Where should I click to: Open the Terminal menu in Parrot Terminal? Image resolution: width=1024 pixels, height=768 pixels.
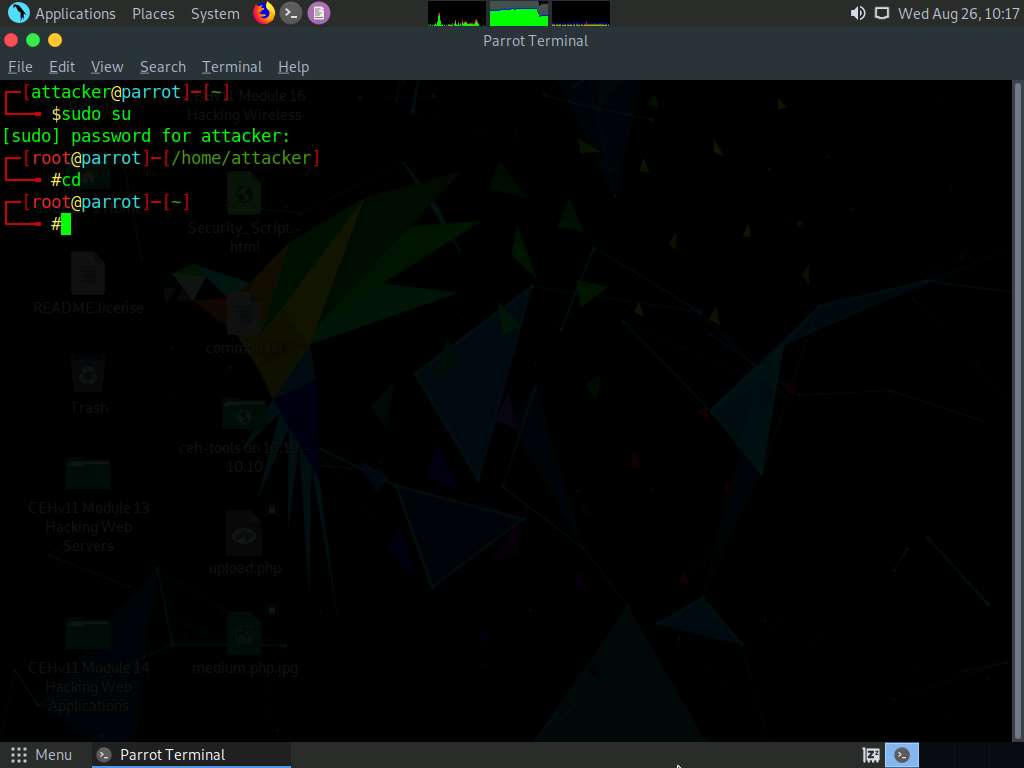[x=231, y=66]
